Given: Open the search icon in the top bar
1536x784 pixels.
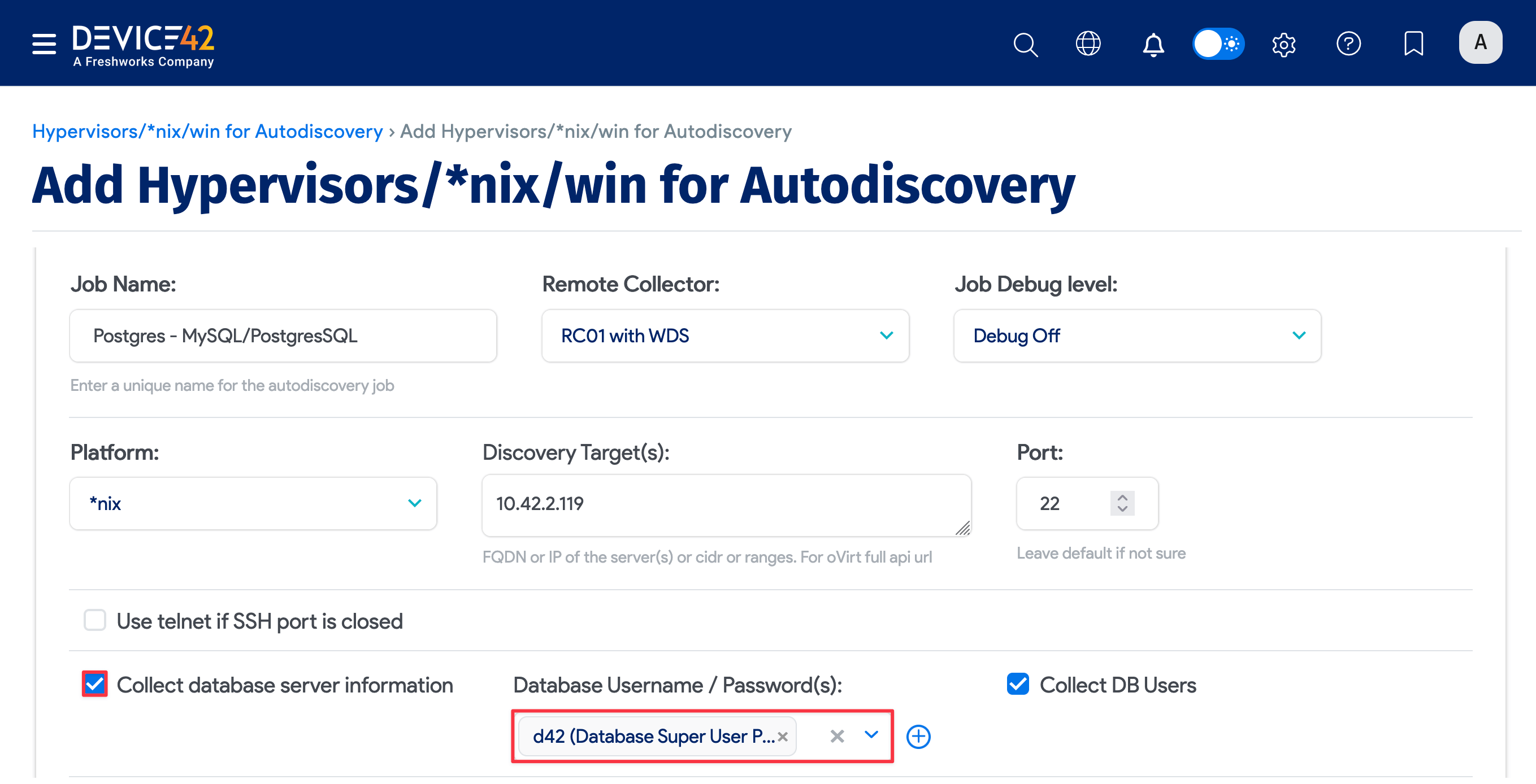Looking at the screenshot, I should coord(1025,43).
